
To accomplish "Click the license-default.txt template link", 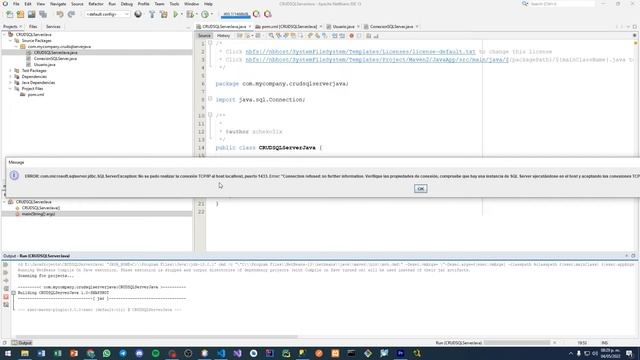I will point(360,52).
